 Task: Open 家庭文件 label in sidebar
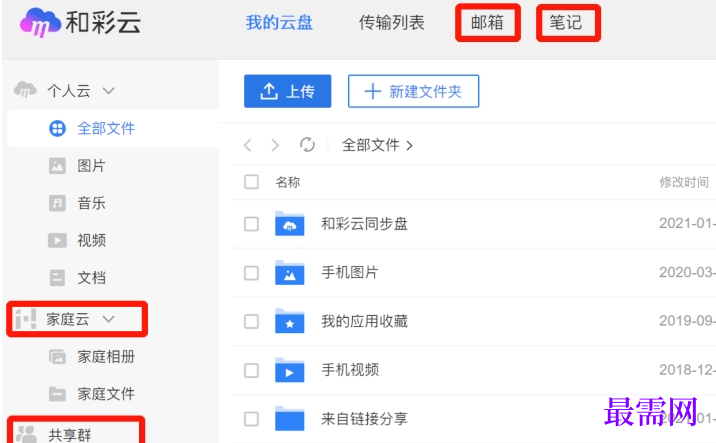coord(106,394)
